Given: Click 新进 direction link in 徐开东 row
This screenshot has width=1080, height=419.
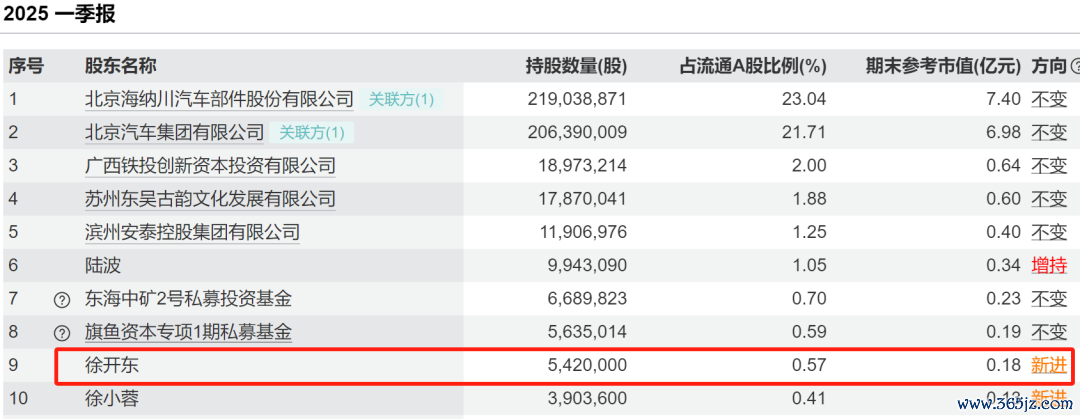Looking at the screenshot, I should click(x=1049, y=365).
